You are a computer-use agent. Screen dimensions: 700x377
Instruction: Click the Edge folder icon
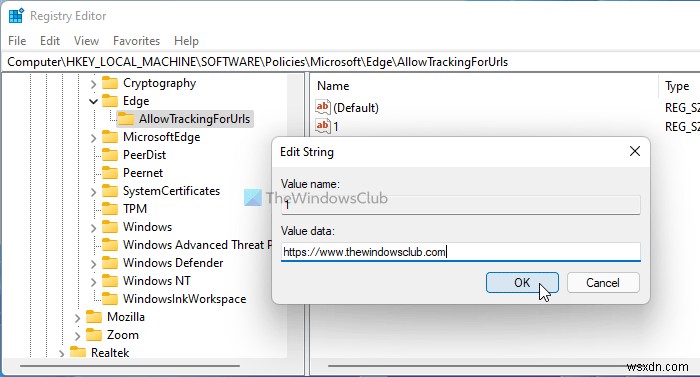[x=110, y=101]
